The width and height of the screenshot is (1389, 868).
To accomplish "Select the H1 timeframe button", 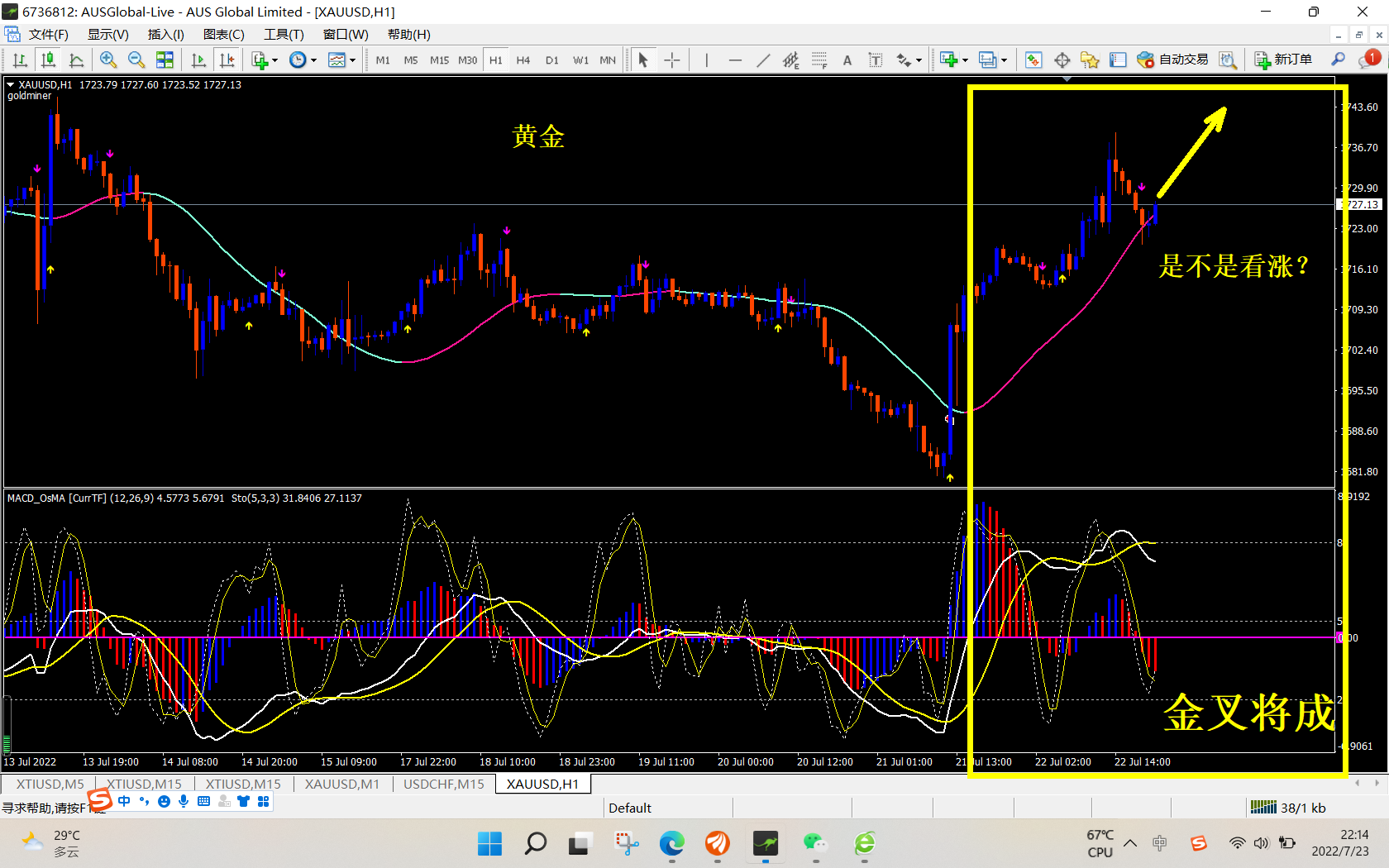I will [496, 60].
